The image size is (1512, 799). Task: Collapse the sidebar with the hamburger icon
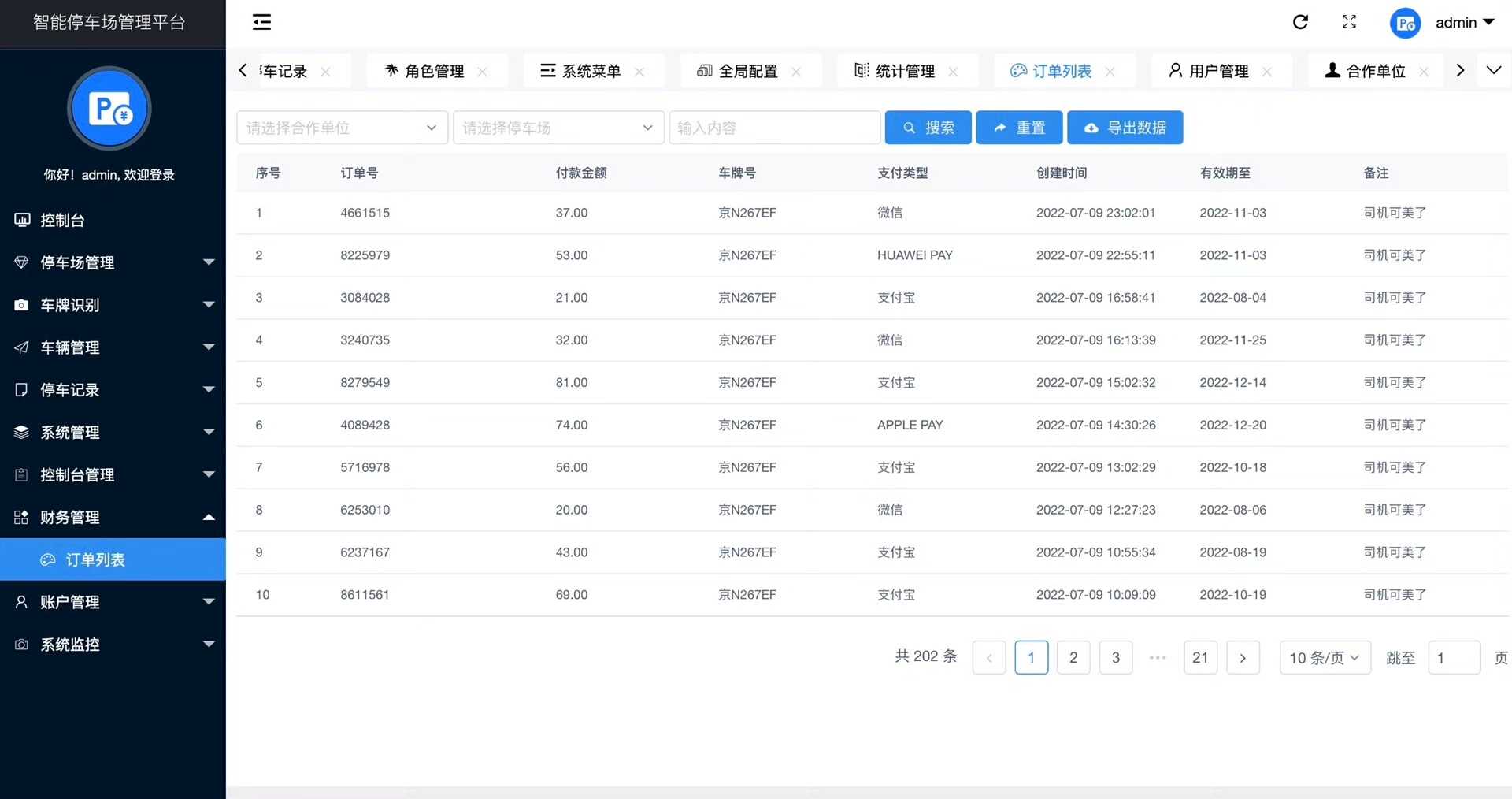pyautogui.click(x=261, y=22)
